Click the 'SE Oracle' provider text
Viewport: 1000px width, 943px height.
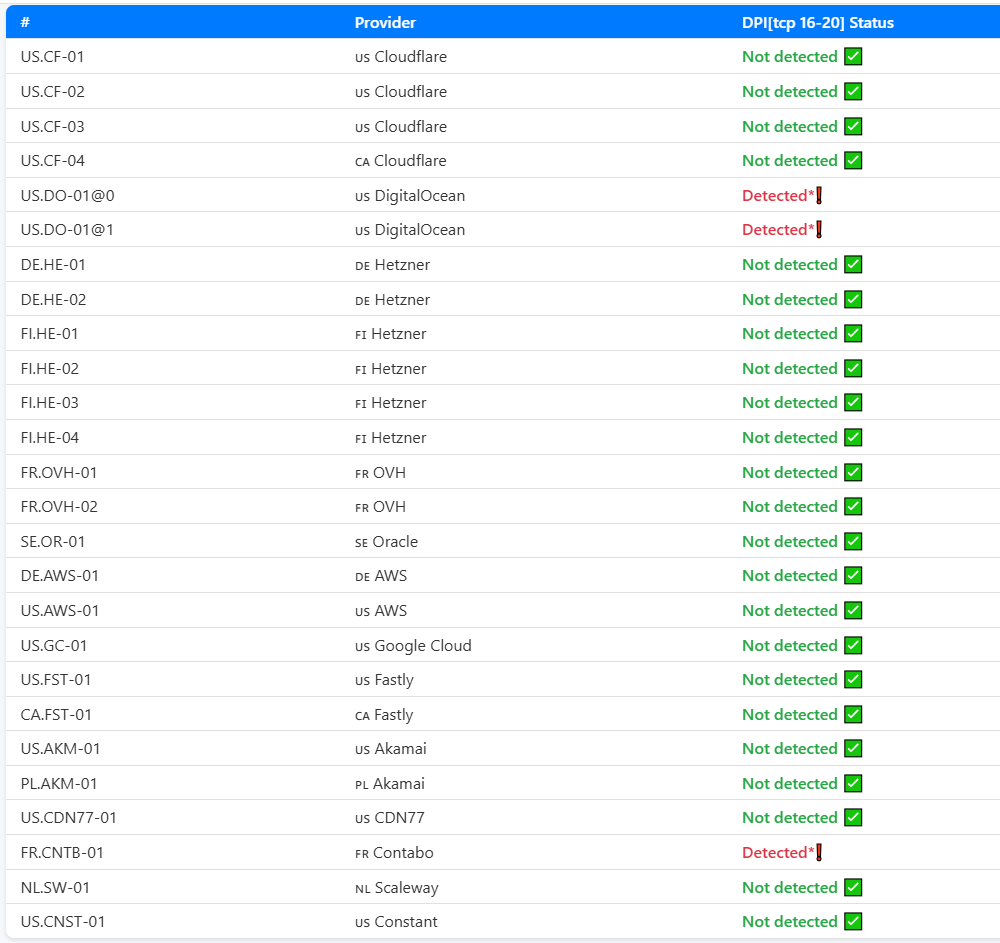(386, 541)
